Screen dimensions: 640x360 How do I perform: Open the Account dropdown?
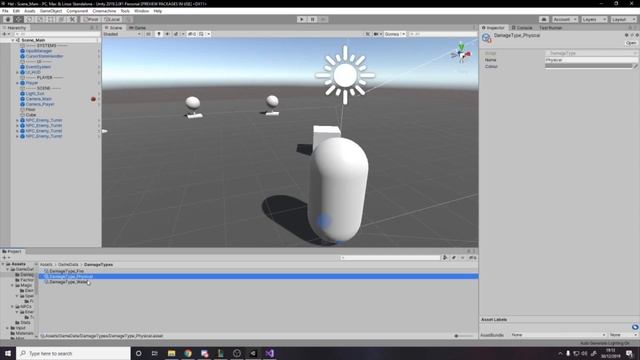pos(565,19)
